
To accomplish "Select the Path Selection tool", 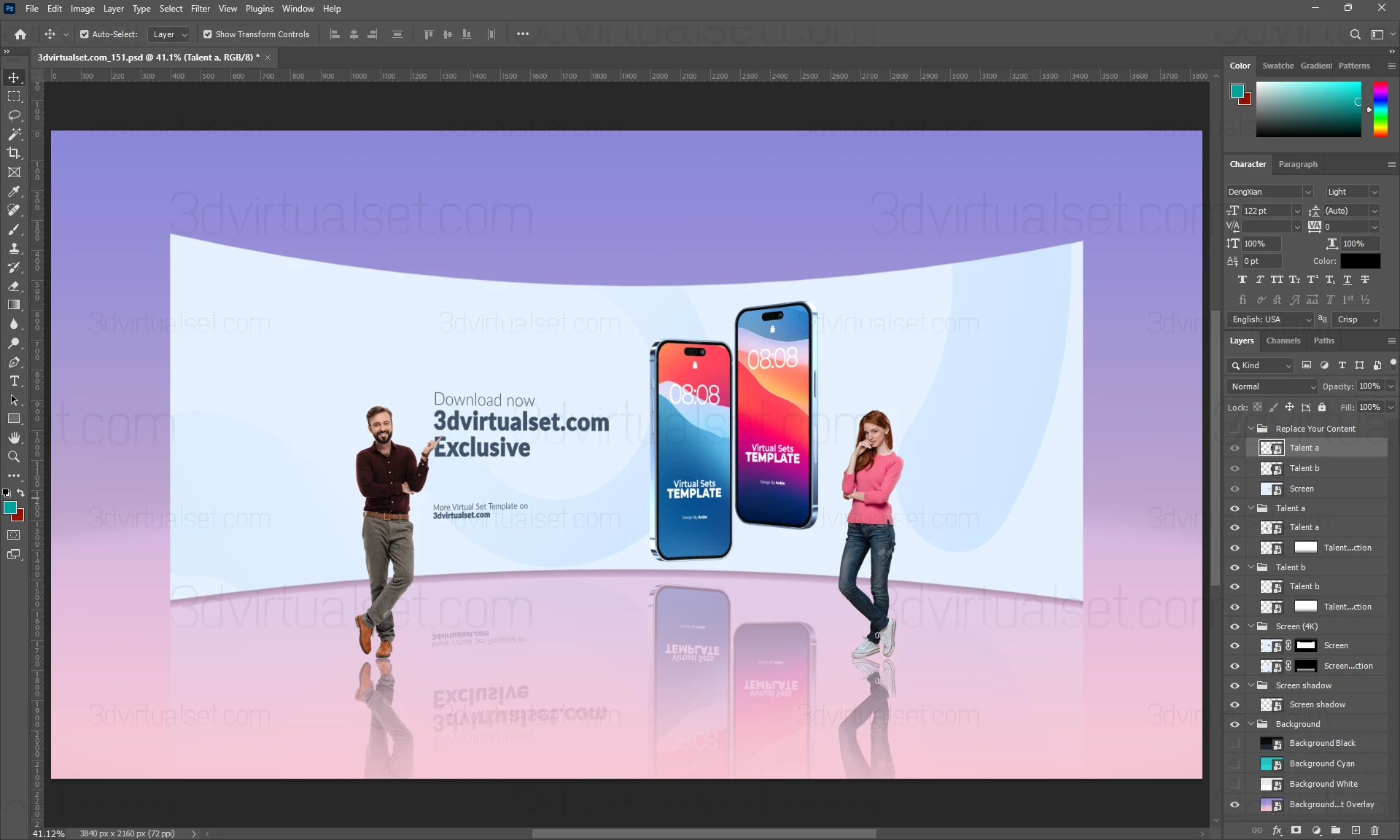I will [x=14, y=400].
